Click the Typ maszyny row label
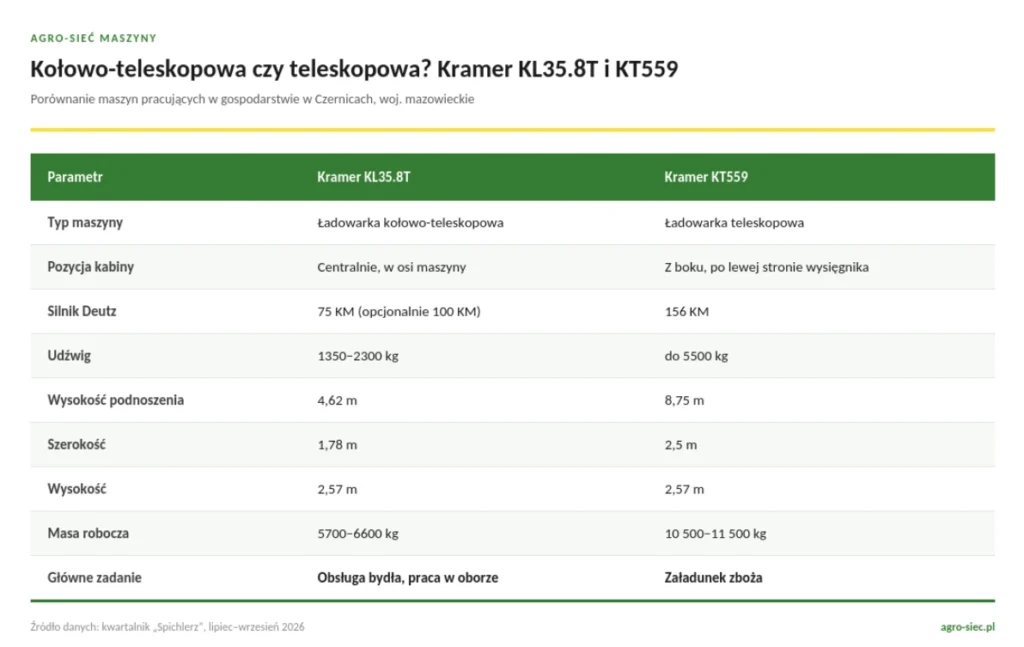Viewport: 1024px width, 647px height. tap(85, 223)
